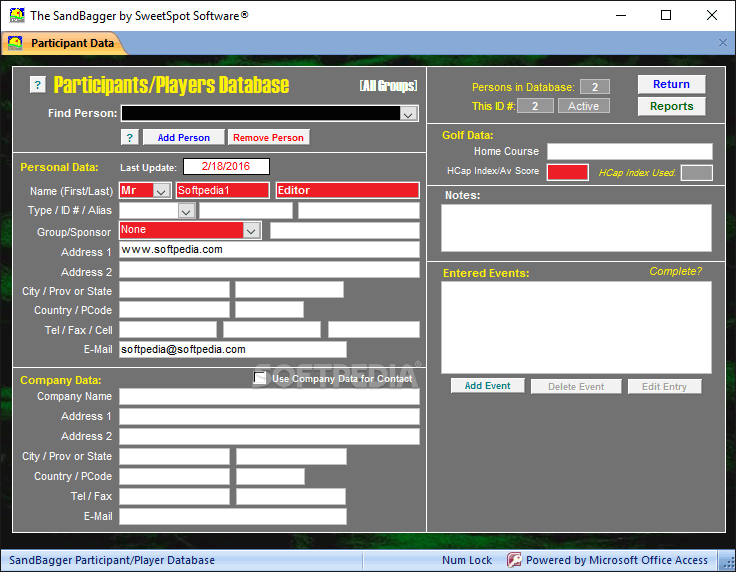The width and height of the screenshot is (736, 572).
Task: Click the personal Cell input field
Action: pyautogui.click(x=374, y=329)
